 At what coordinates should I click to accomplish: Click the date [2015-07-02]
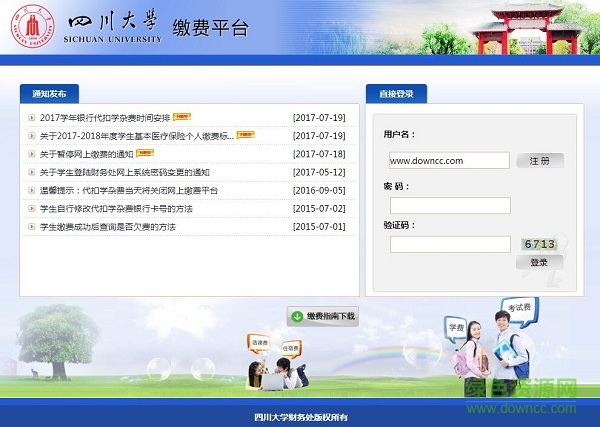[319, 209]
